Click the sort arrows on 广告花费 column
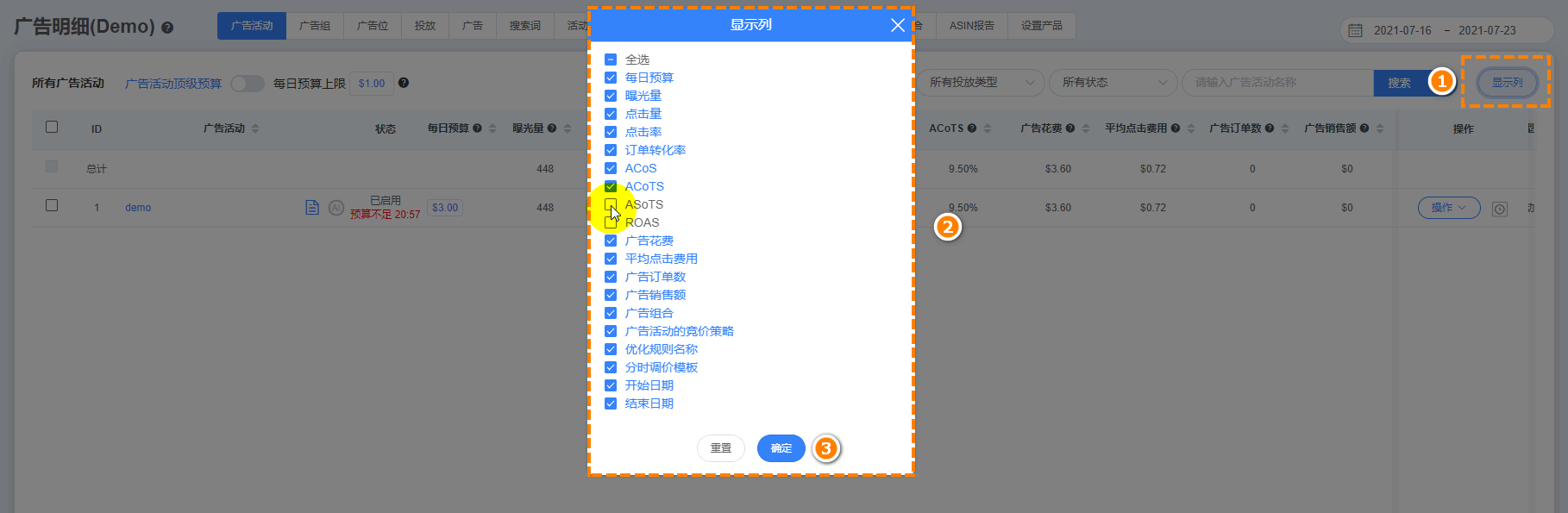This screenshot has height=513, width=1568. pyautogui.click(x=1086, y=128)
